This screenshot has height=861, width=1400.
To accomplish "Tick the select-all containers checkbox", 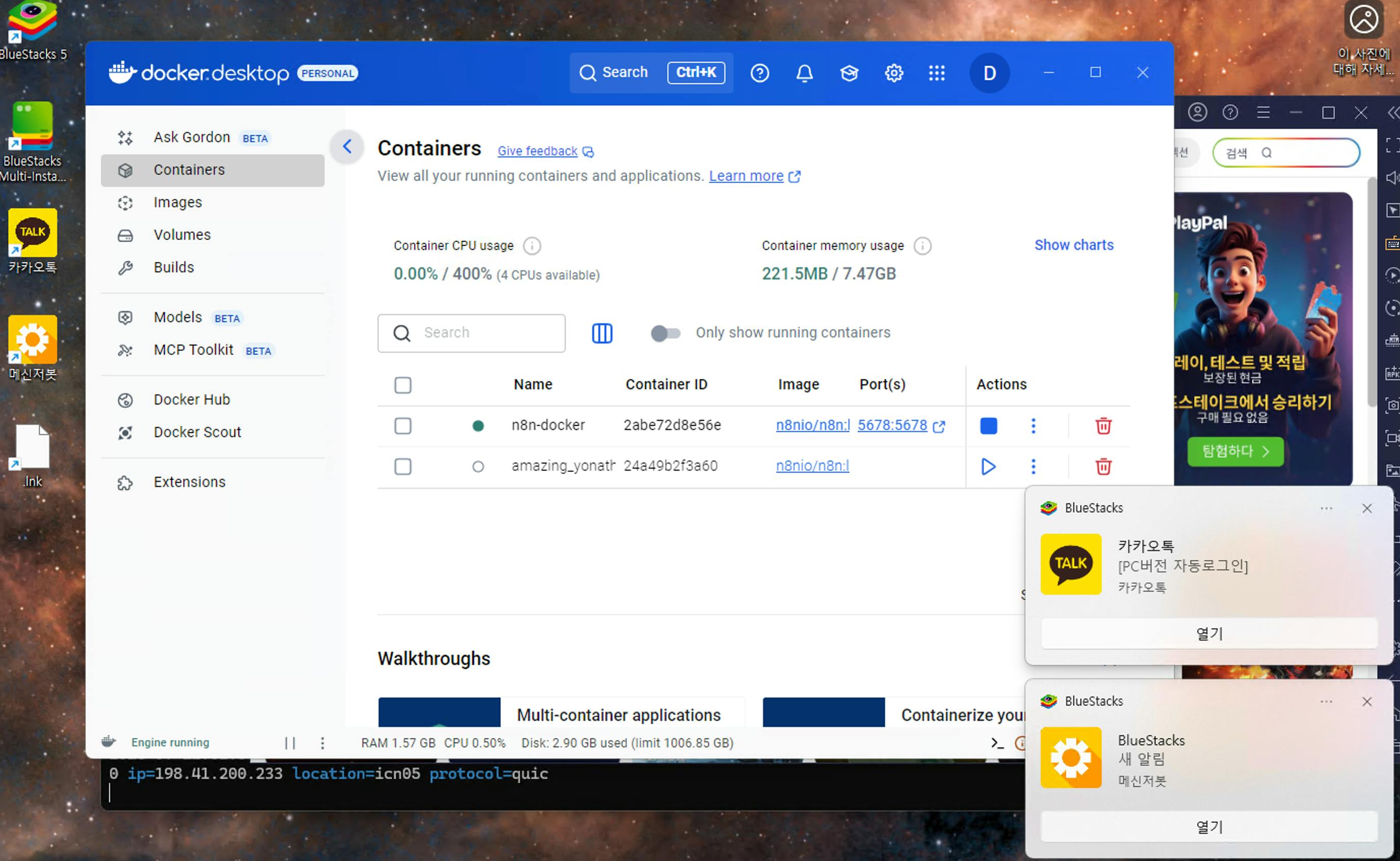I will click(403, 385).
